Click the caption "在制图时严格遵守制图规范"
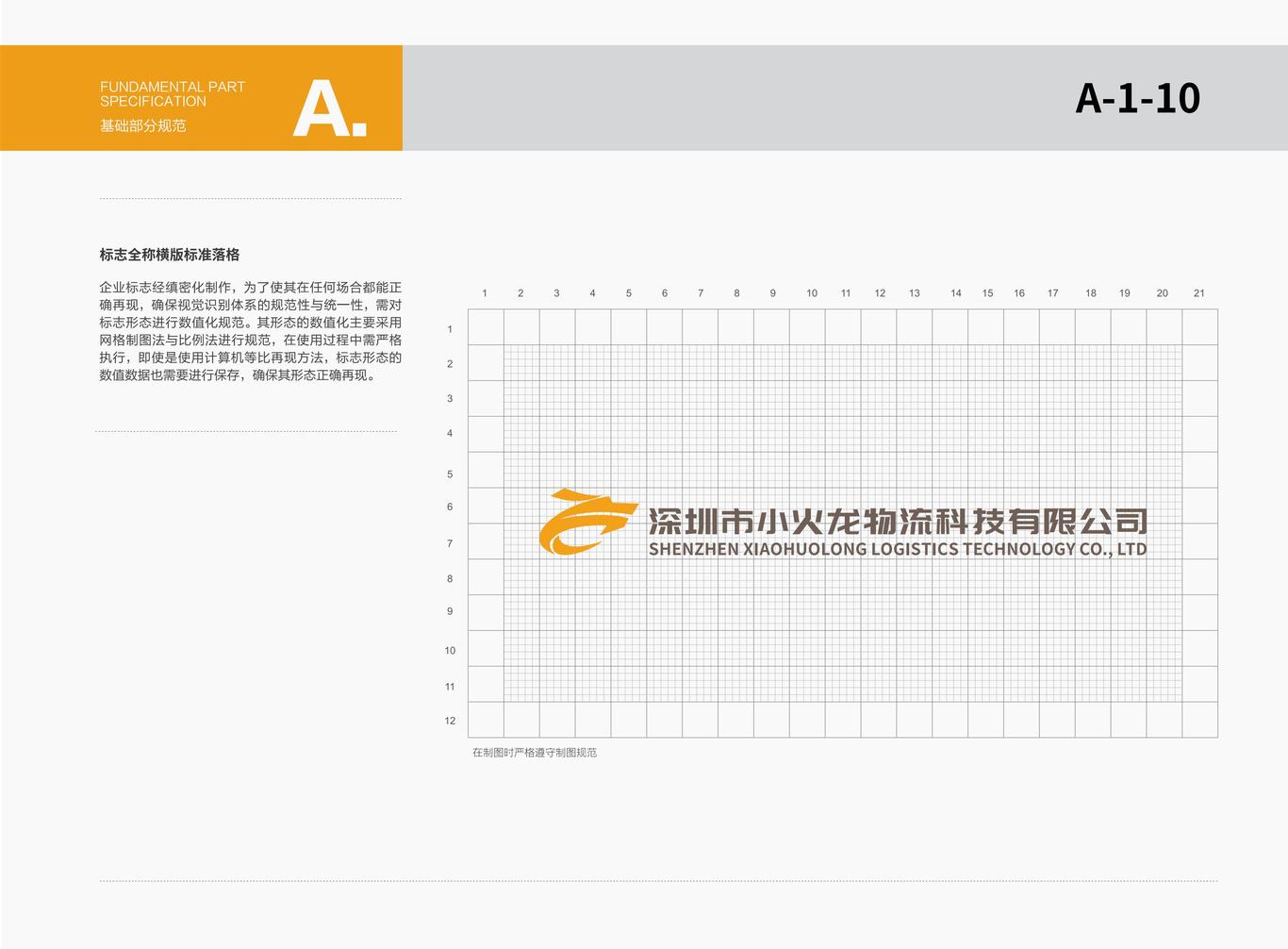The image size is (1288, 949). point(535,753)
